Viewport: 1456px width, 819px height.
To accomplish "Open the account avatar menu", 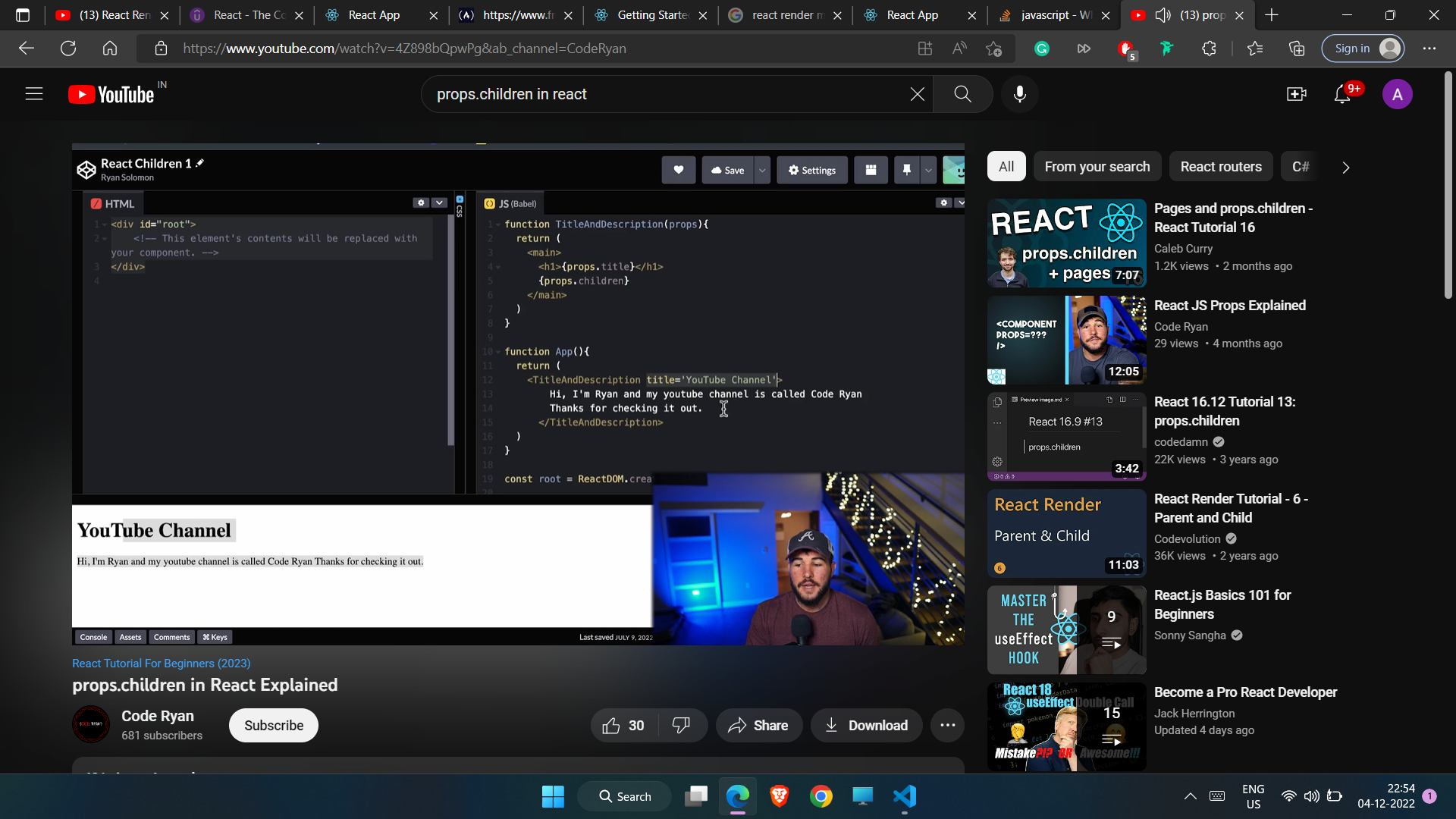I will click(x=1397, y=94).
